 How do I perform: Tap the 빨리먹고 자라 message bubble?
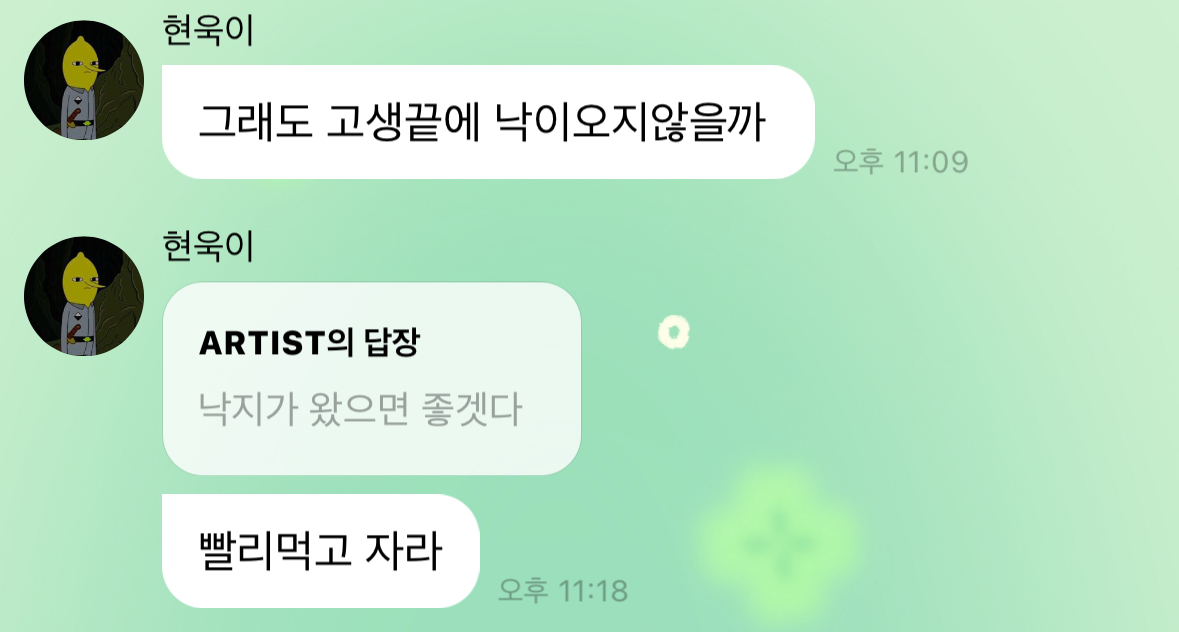click(x=320, y=551)
